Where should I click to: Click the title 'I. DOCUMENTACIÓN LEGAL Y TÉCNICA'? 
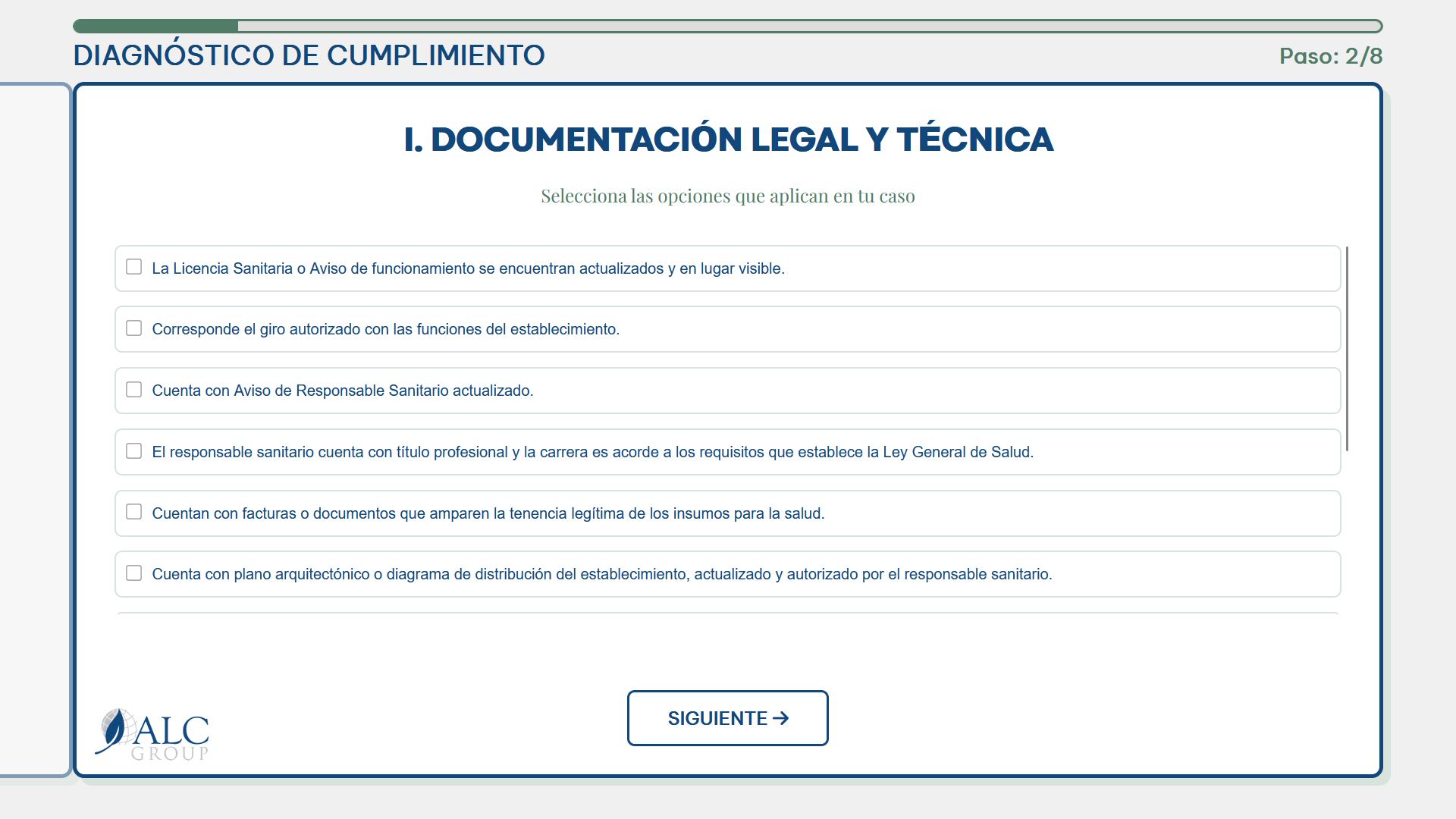[727, 139]
